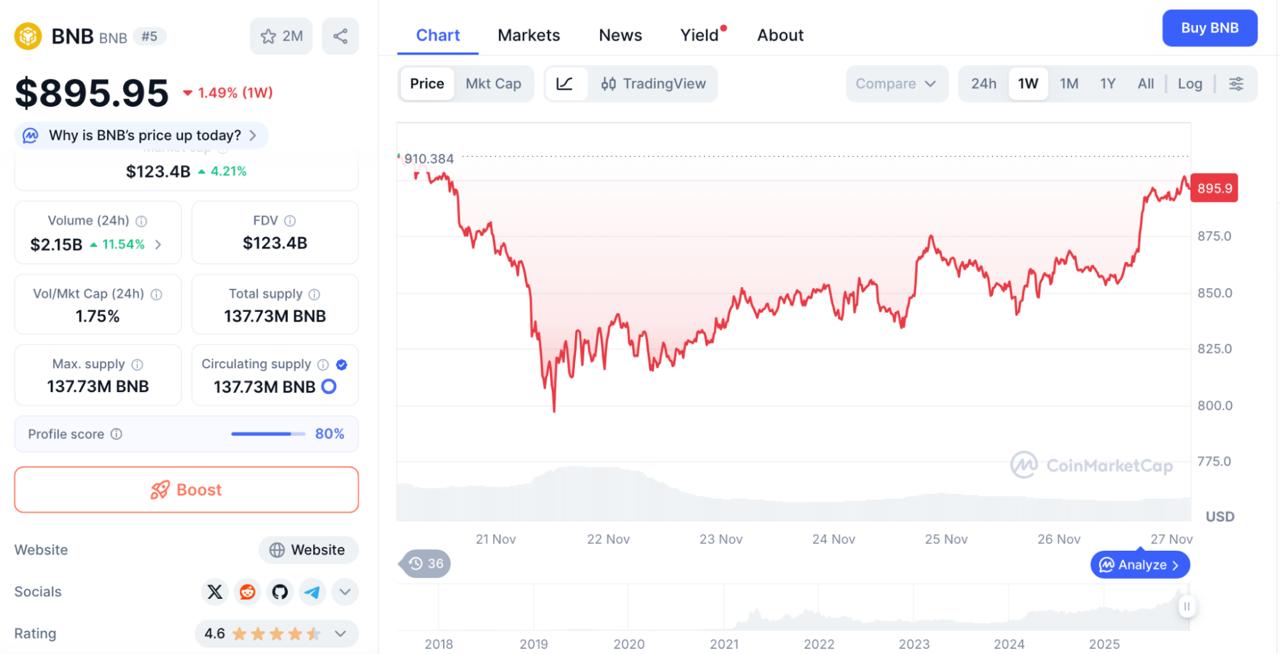This screenshot has height=654, width=1280.
Task: Click the Telegram social icon
Action: point(312,591)
